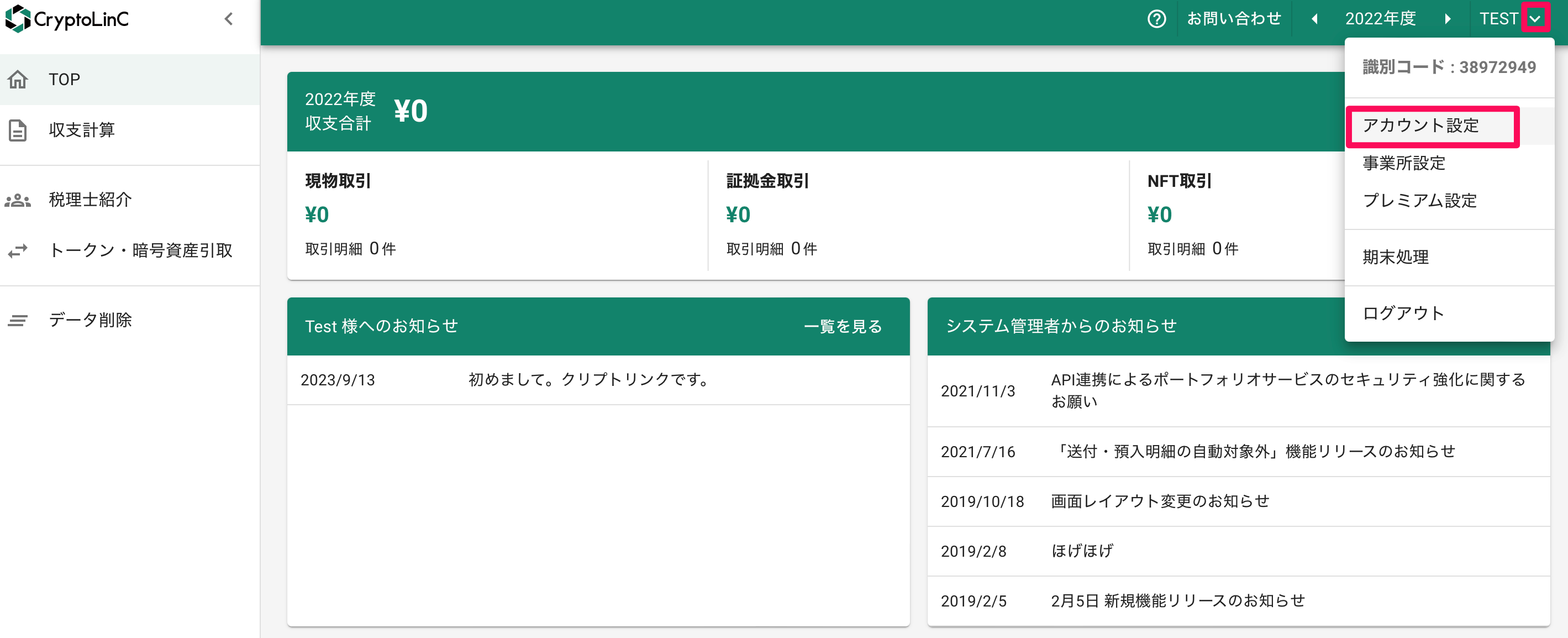Select 期末処理 from dropdown
This screenshot has width=1568, height=638.
1449,257
